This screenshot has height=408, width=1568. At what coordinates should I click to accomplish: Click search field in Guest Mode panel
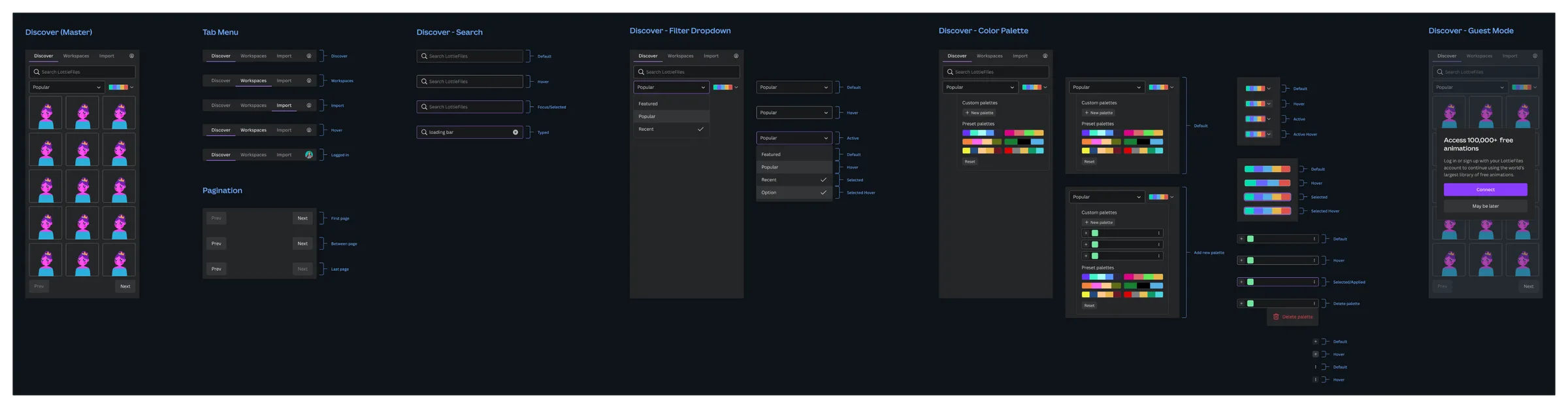coord(1485,72)
